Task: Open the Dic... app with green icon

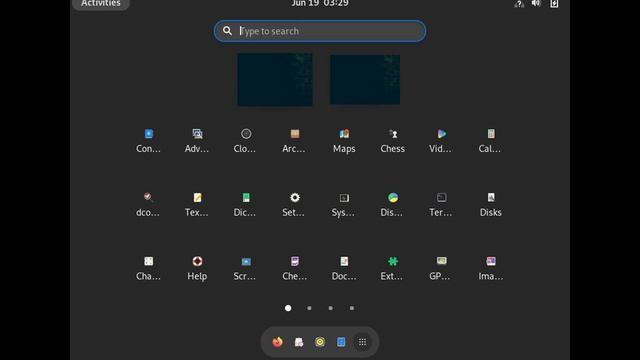Action: (246, 204)
